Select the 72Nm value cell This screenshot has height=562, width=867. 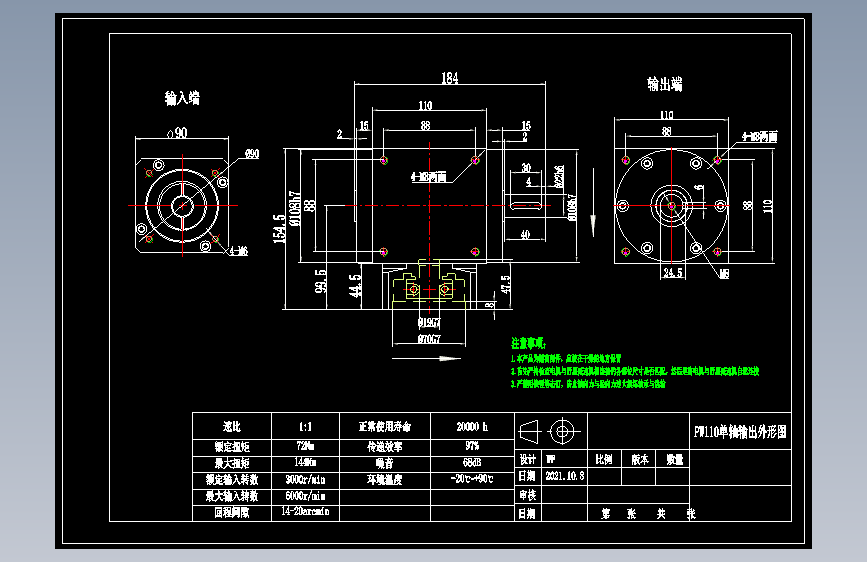point(305,446)
